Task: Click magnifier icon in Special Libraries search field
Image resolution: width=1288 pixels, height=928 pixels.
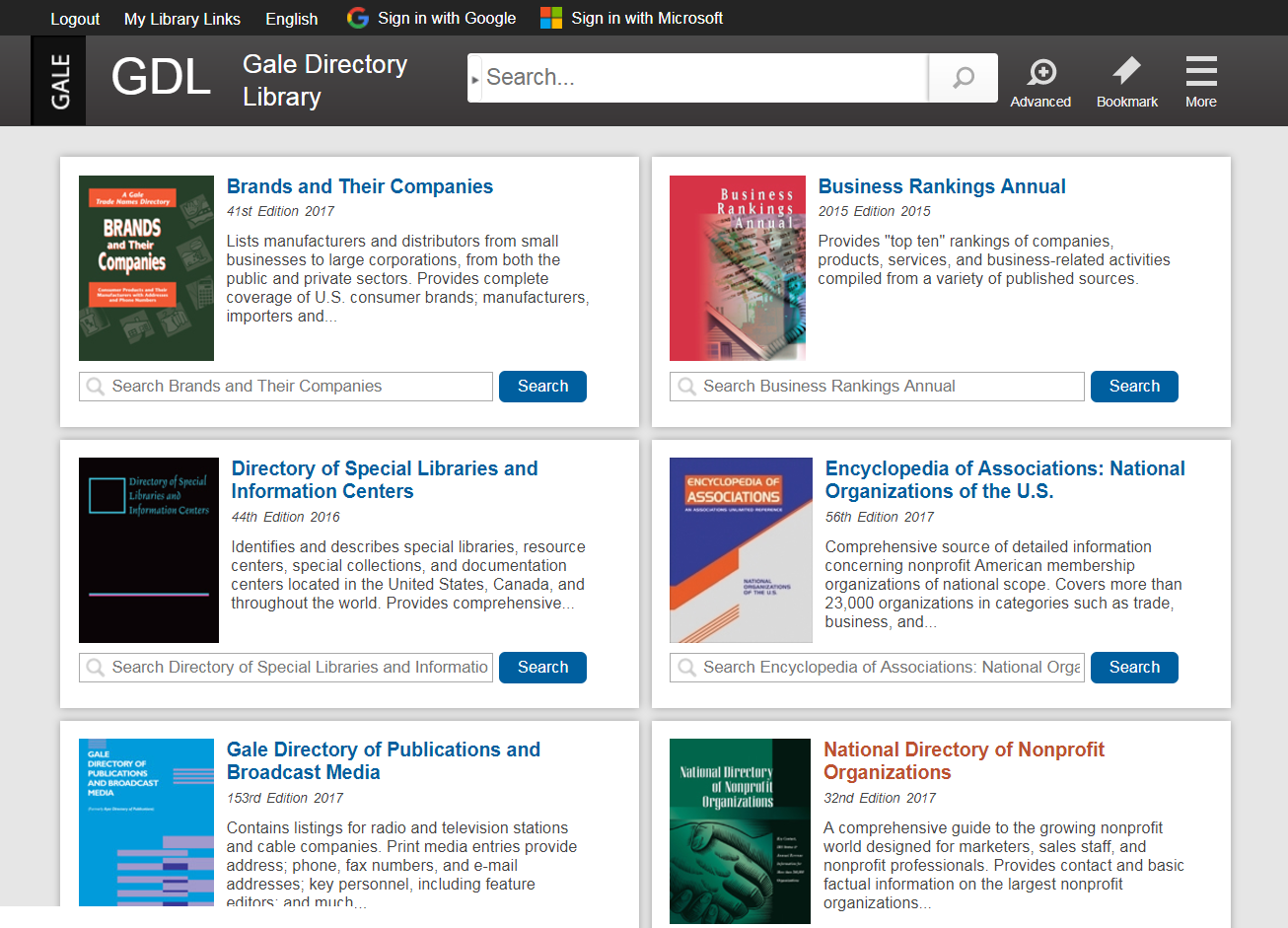Action: (x=95, y=668)
